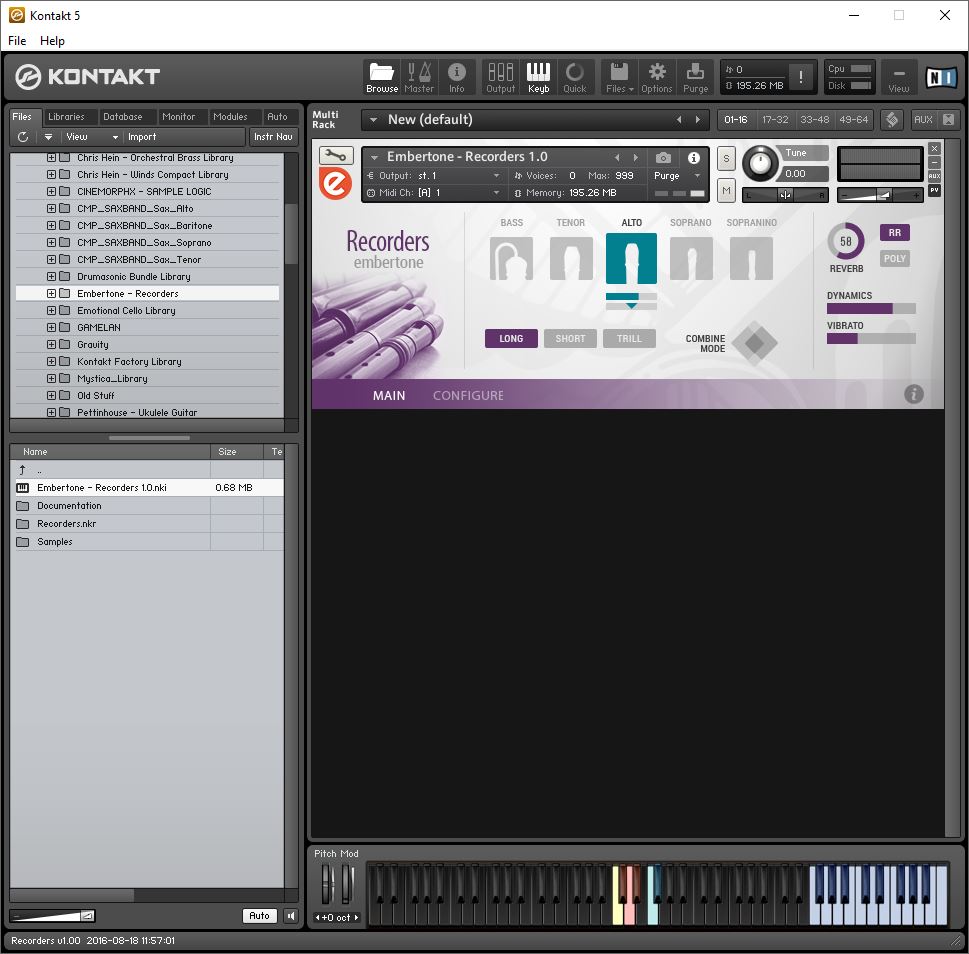This screenshot has width=969, height=954.
Task: Show instrument info via round i icon
Action: tap(693, 158)
